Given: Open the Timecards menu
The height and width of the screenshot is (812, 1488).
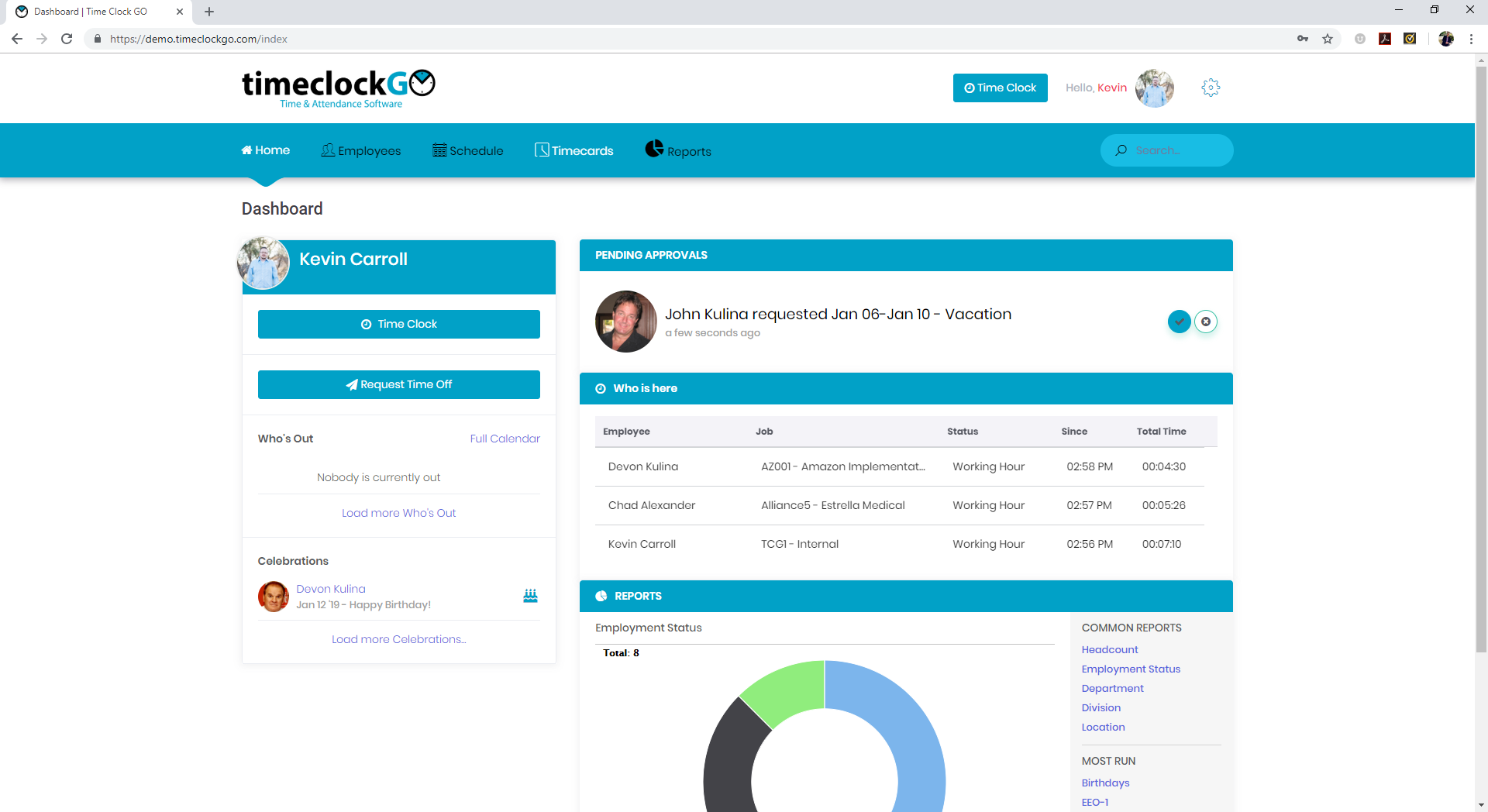Looking at the screenshot, I should (x=574, y=150).
